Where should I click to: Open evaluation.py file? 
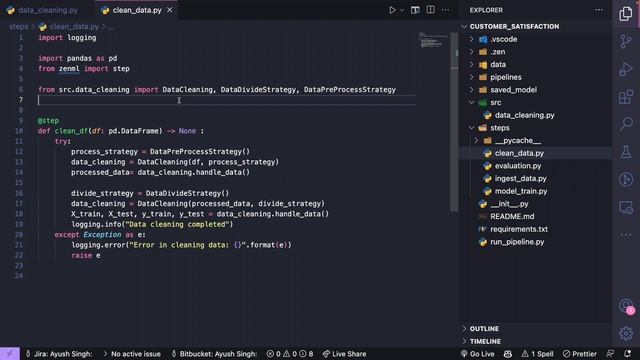click(518, 166)
